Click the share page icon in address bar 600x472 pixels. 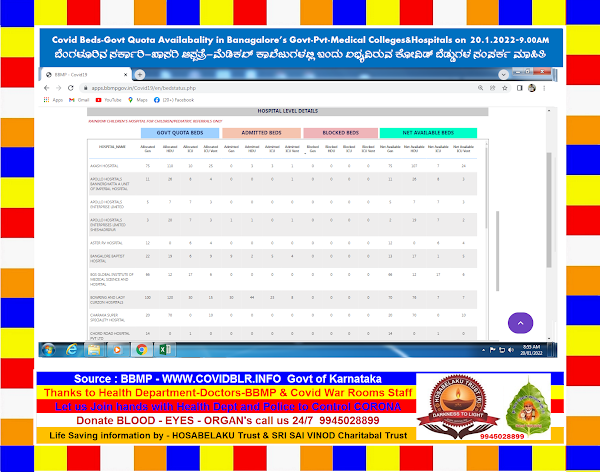click(x=492, y=88)
